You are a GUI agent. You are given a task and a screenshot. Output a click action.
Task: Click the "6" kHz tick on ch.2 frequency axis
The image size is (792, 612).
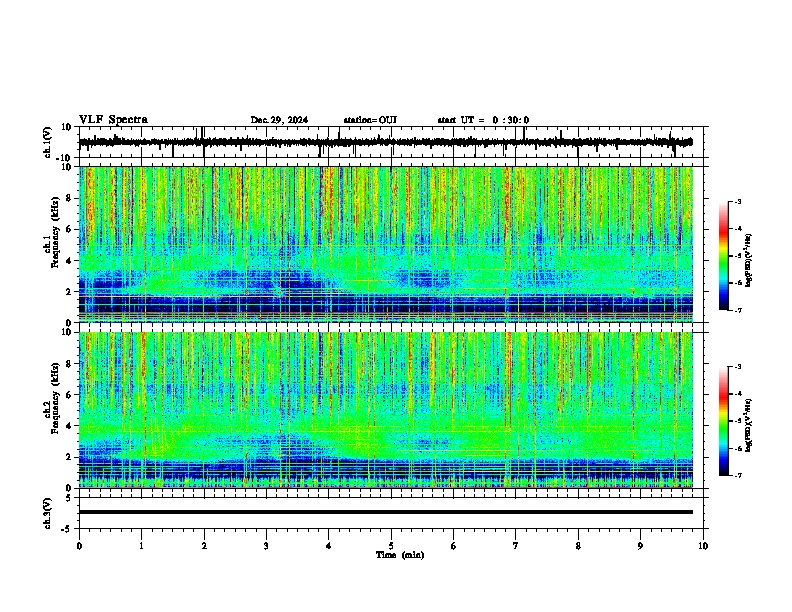click(x=70, y=395)
